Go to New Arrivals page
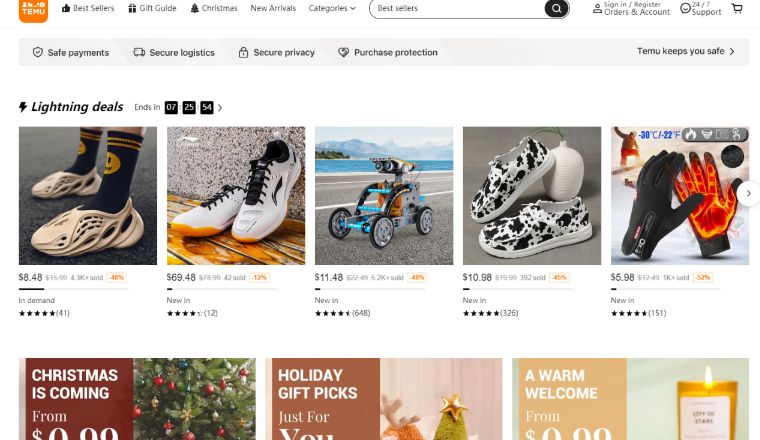This screenshot has height=440, width=760. click(x=273, y=9)
